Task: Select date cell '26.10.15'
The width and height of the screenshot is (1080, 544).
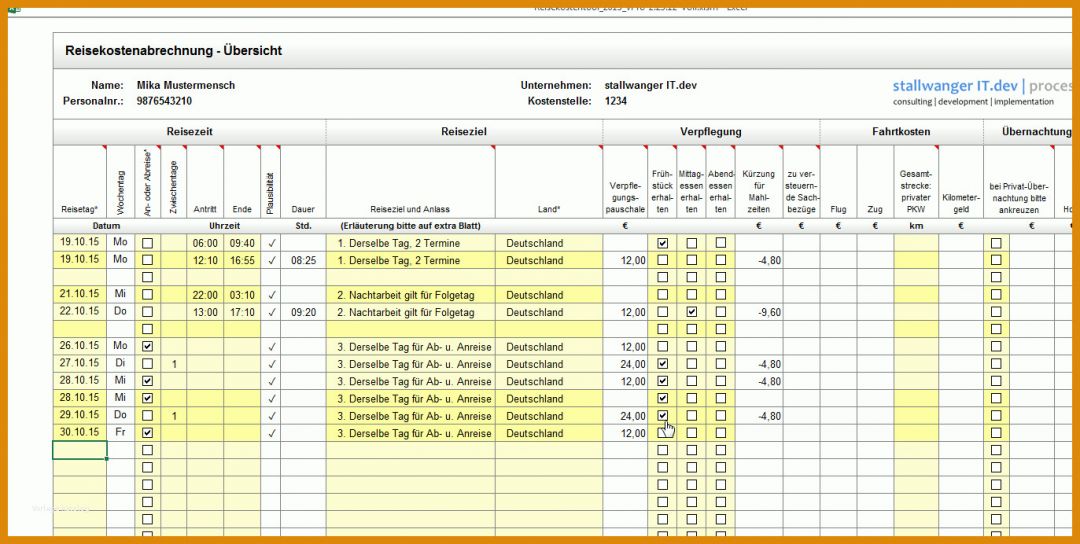Action: tap(80, 346)
